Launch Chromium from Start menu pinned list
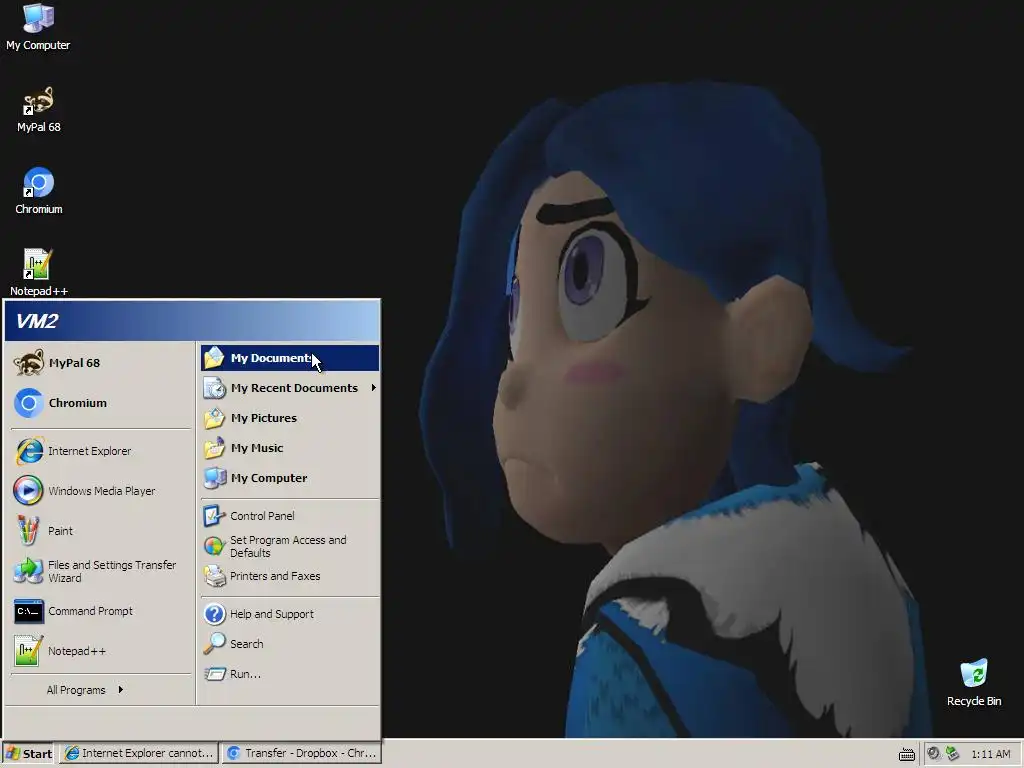The width and height of the screenshot is (1024, 768). pos(101,403)
